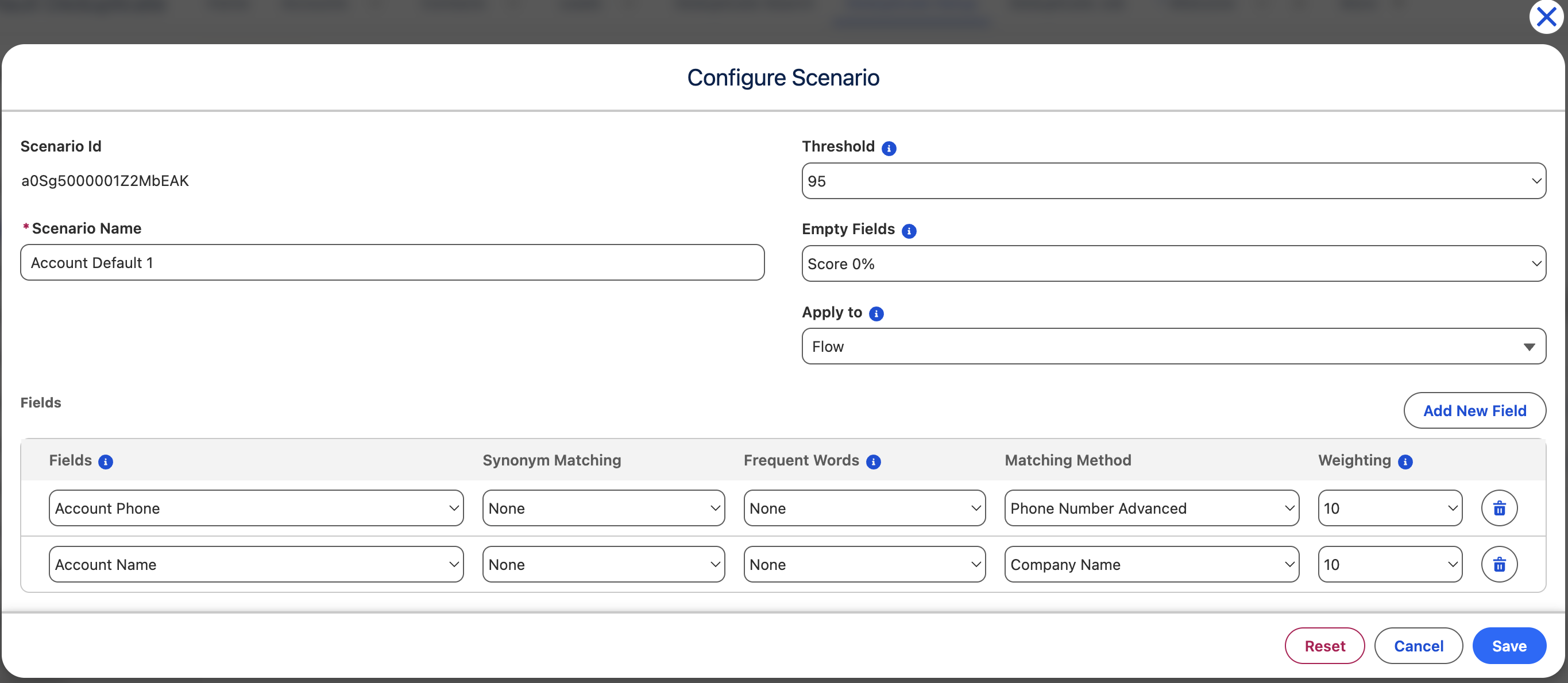Open the Account Phone field dropdown
The width and height of the screenshot is (1568, 683).
click(x=256, y=509)
